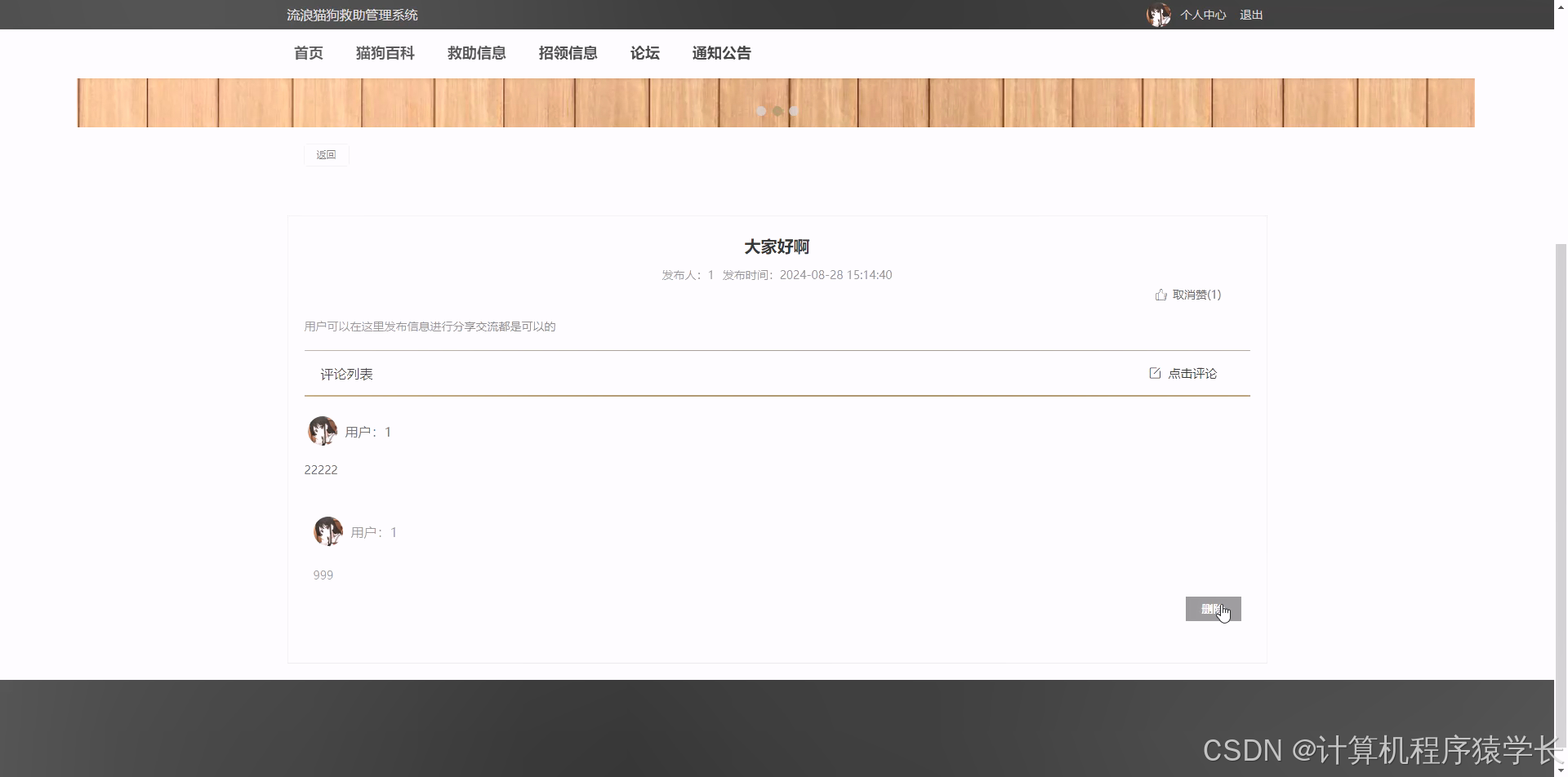Click the thumbs-up icon next to 取消赞(1)
This screenshot has height=777, width=1568.
pyautogui.click(x=1160, y=295)
